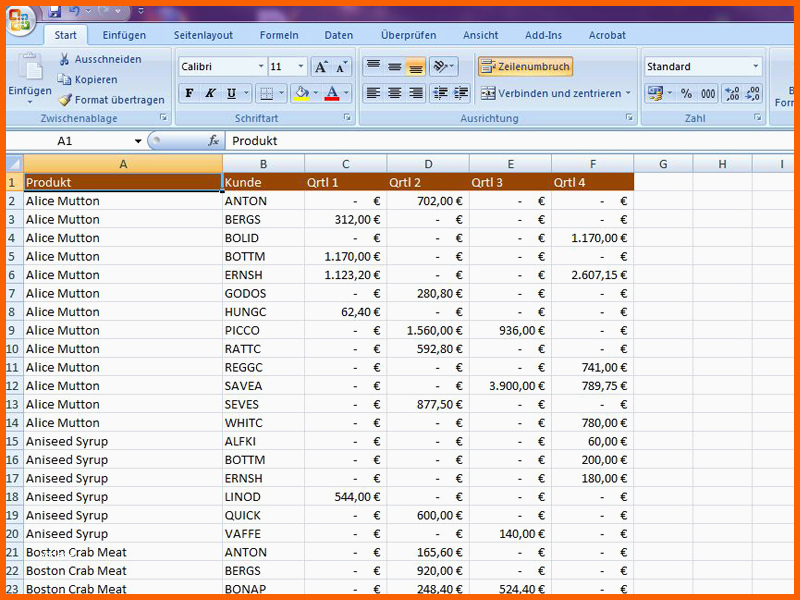Screen dimensions: 800x600
Task: Add a decimal place
Action: 732,94
